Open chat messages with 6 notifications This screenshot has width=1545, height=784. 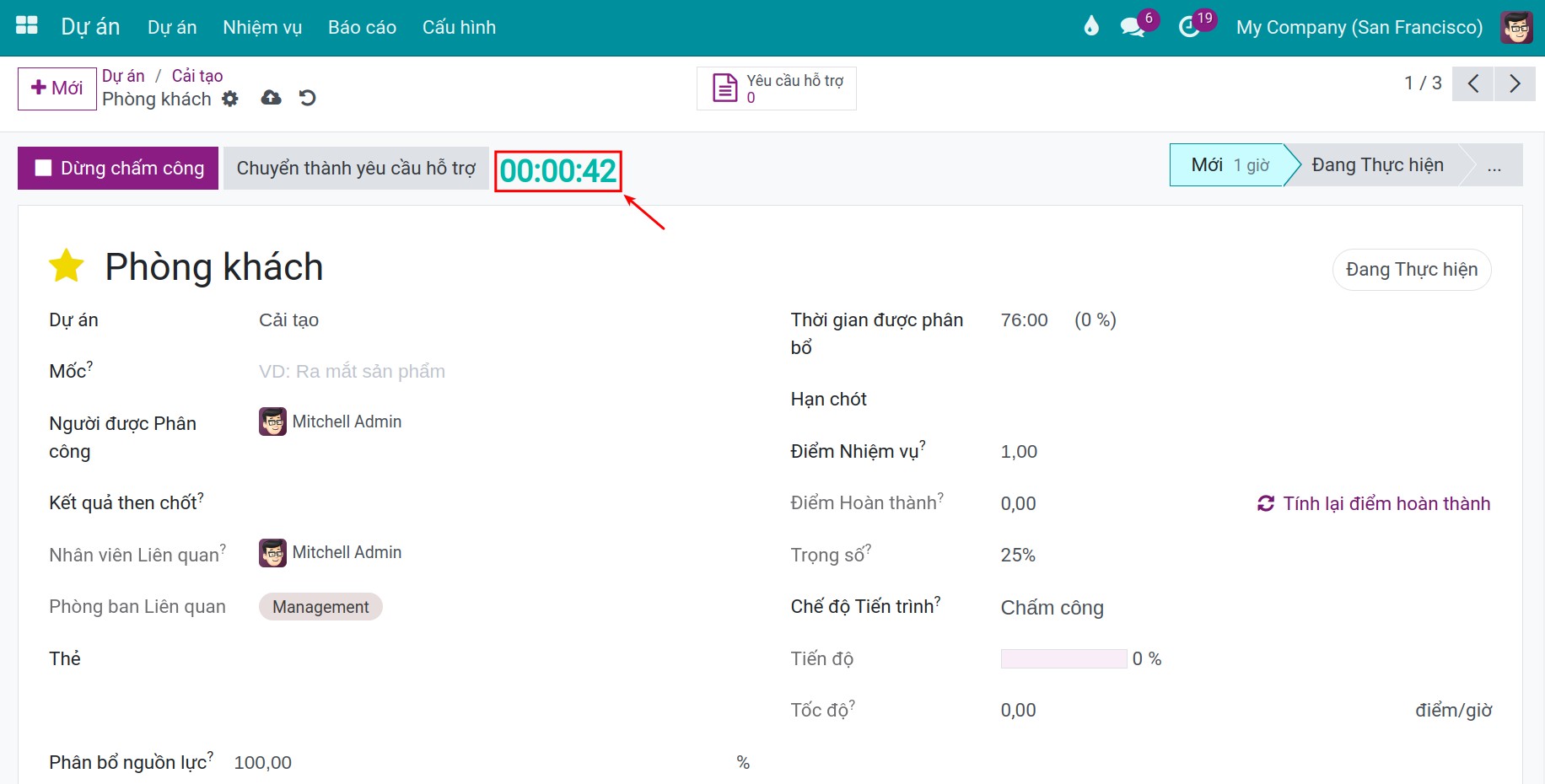(x=1133, y=27)
